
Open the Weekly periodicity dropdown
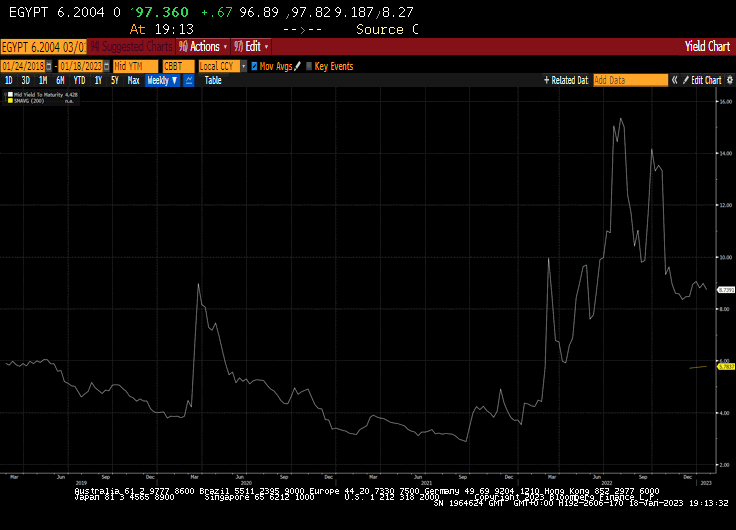pos(162,80)
